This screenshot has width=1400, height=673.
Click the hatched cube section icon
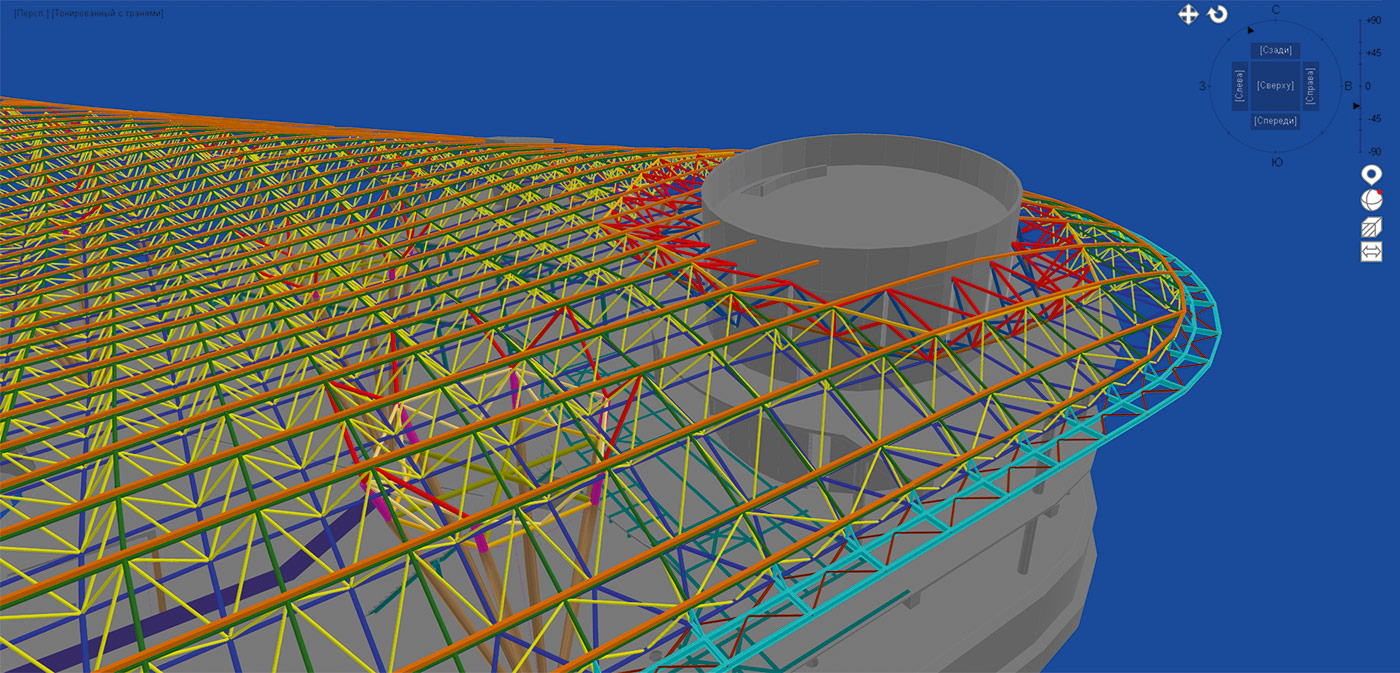pos(1371,227)
